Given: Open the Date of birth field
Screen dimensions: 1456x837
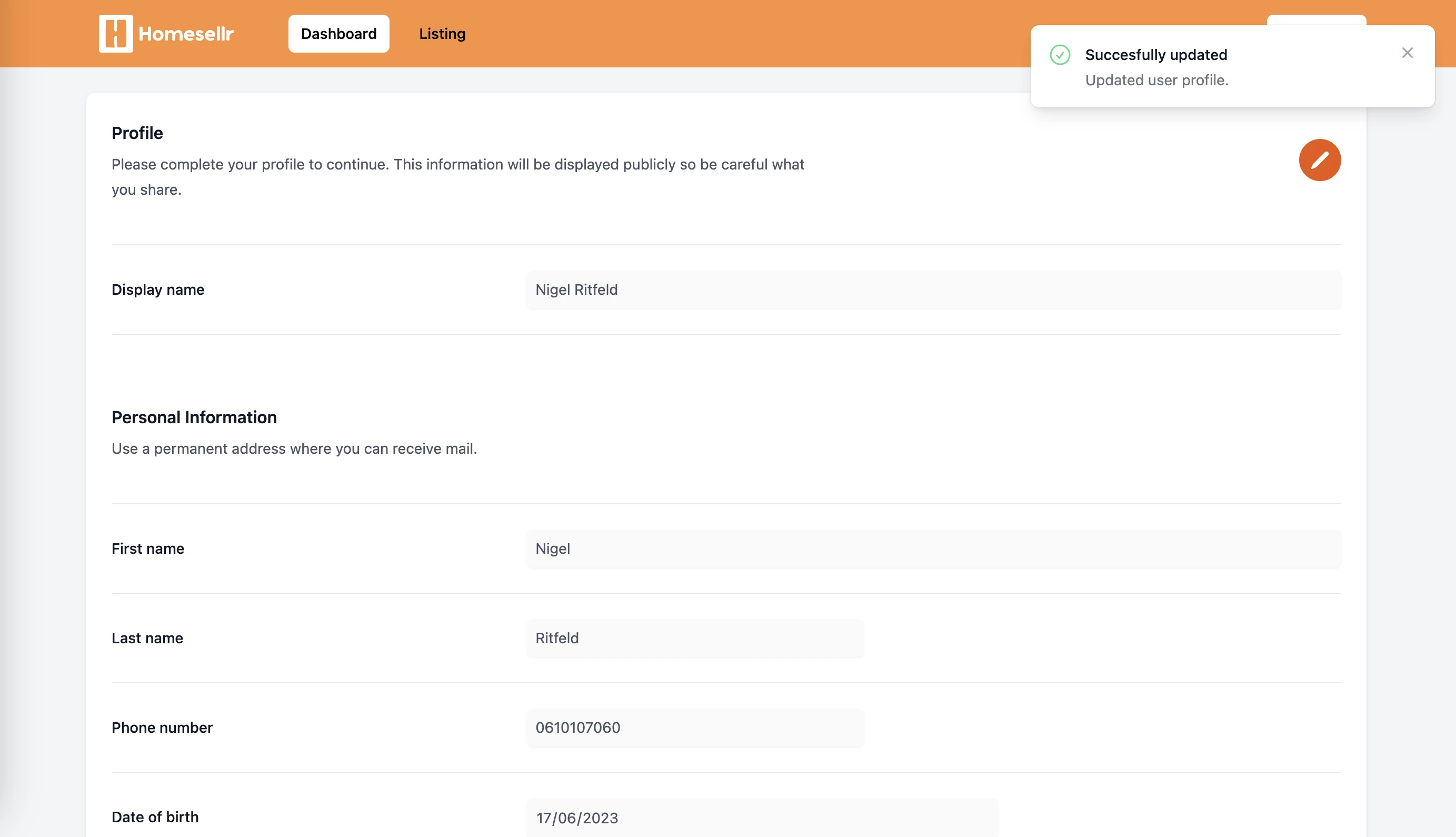Looking at the screenshot, I should (762, 818).
